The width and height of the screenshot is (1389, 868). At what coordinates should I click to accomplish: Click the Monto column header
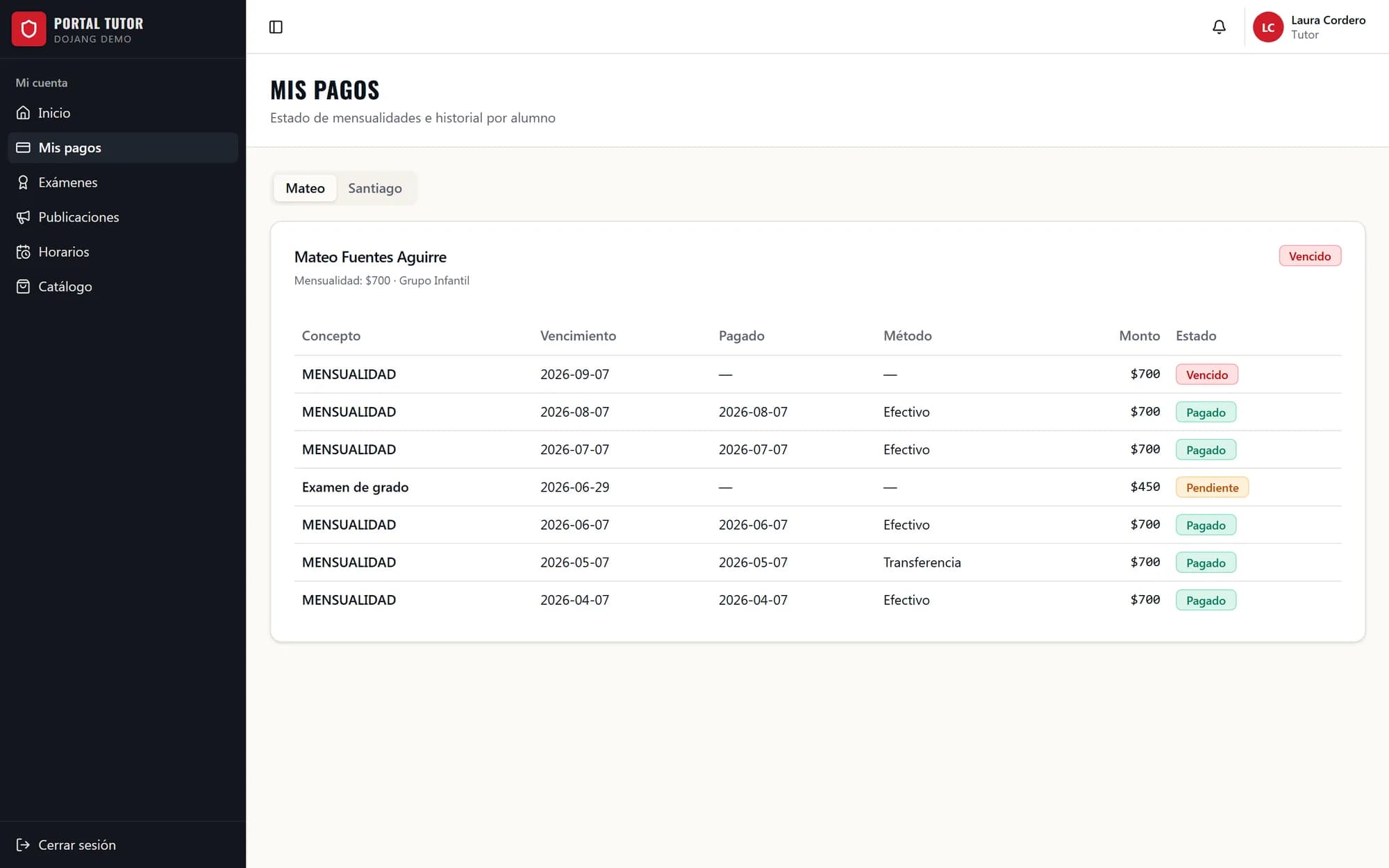point(1139,335)
